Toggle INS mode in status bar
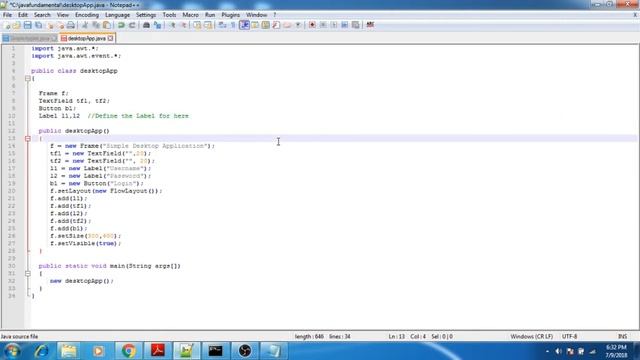Image resolution: width=640 pixels, height=360 pixels. point(622,336)
